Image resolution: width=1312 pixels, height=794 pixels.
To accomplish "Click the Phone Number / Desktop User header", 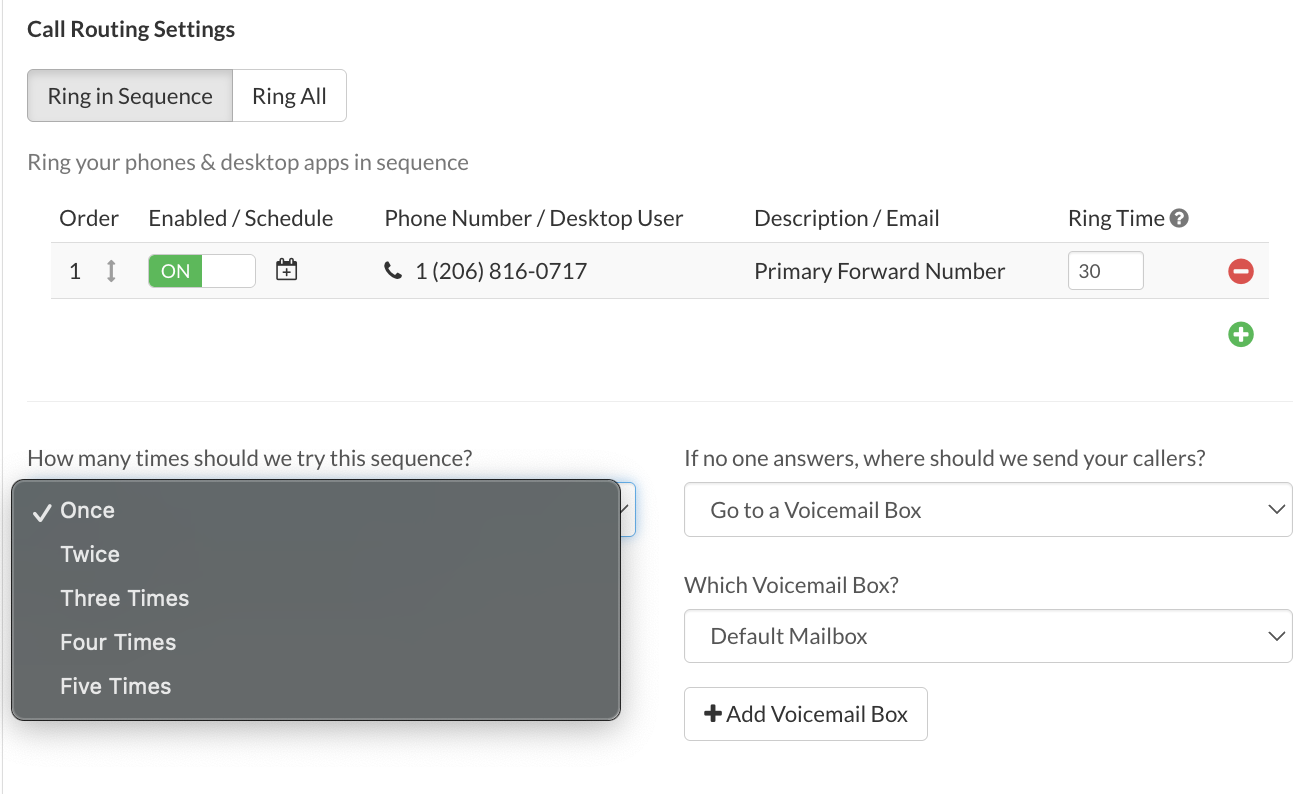I will 534,218.
